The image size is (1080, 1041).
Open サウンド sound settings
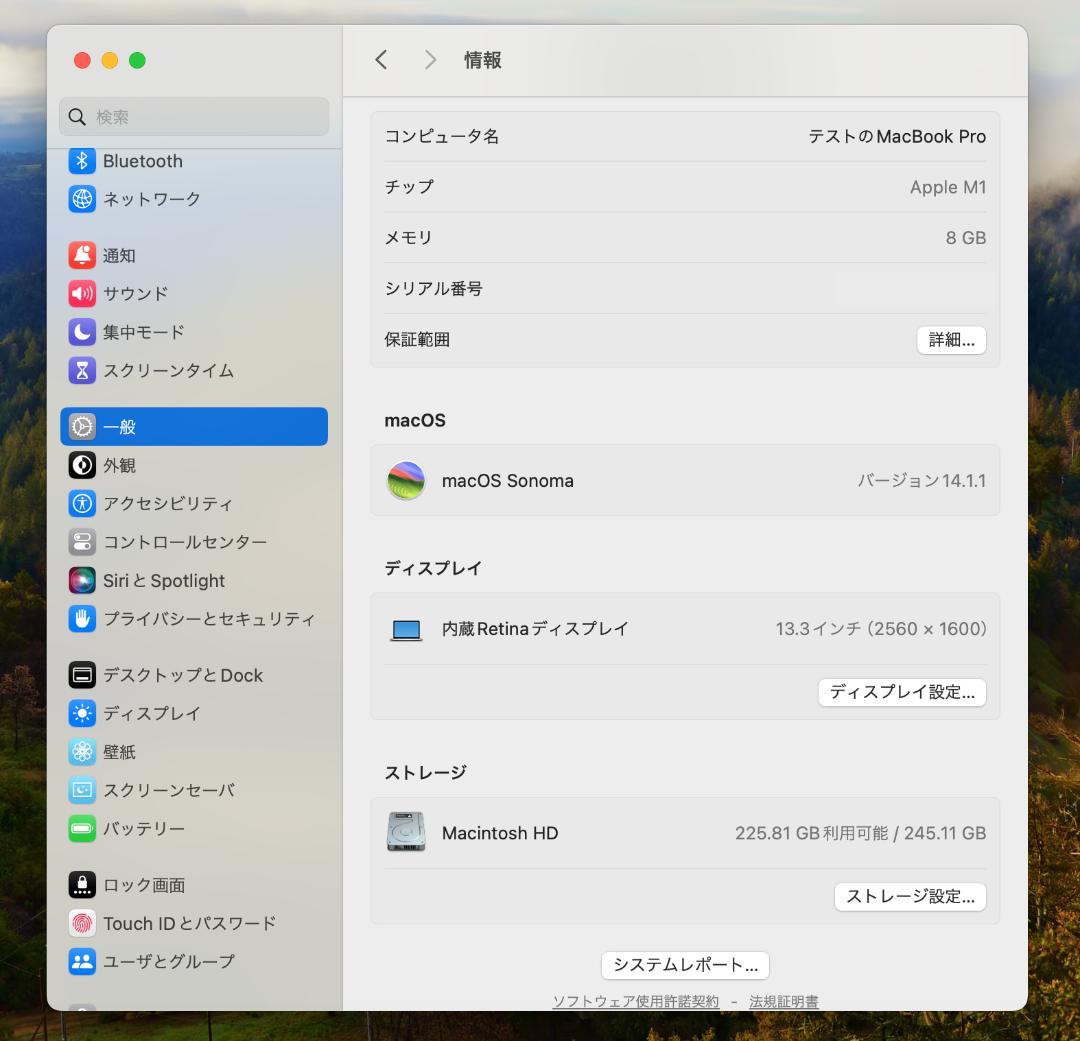[x=135, y=293]
